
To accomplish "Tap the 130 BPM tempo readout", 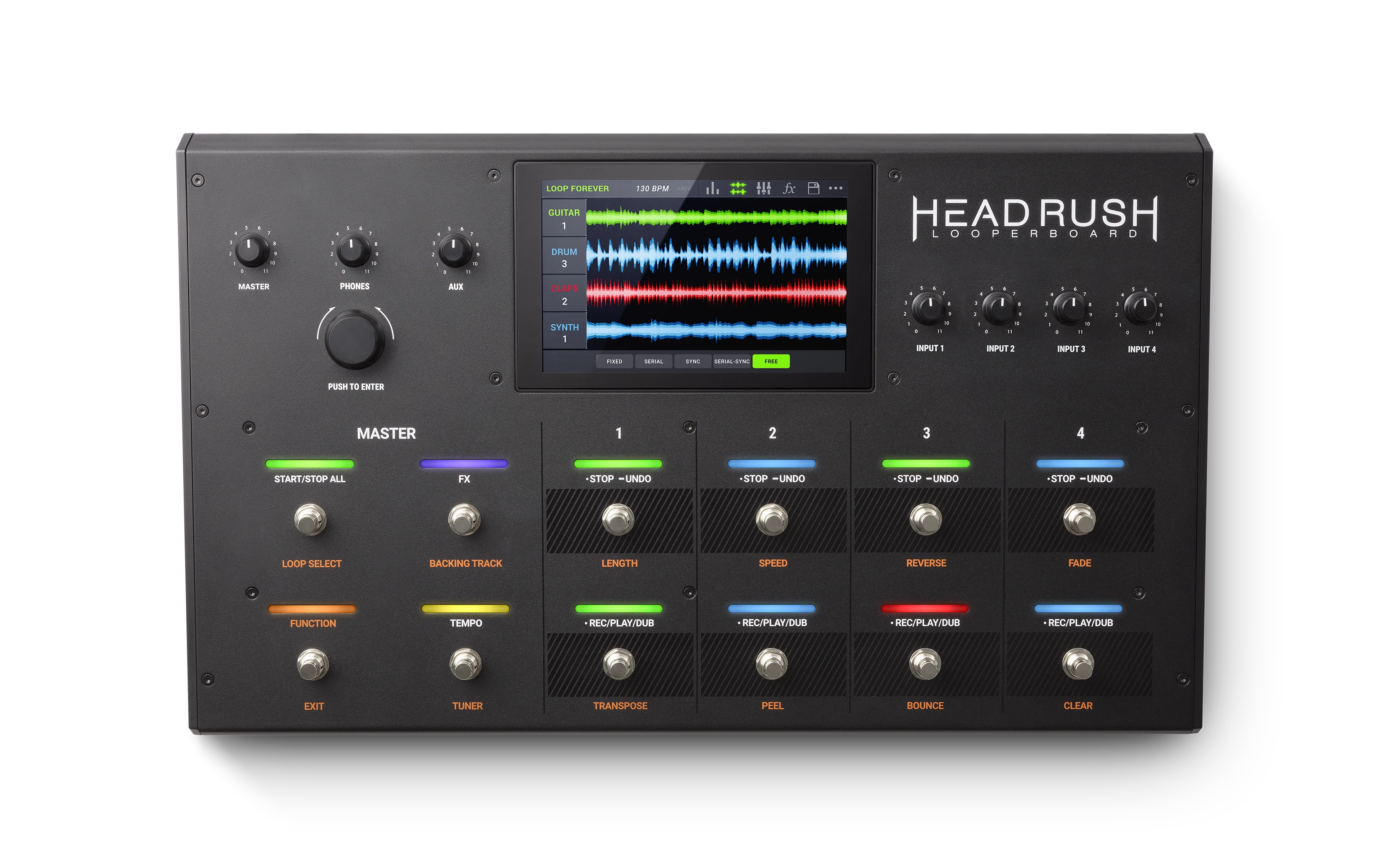I will tap(652, 188).
